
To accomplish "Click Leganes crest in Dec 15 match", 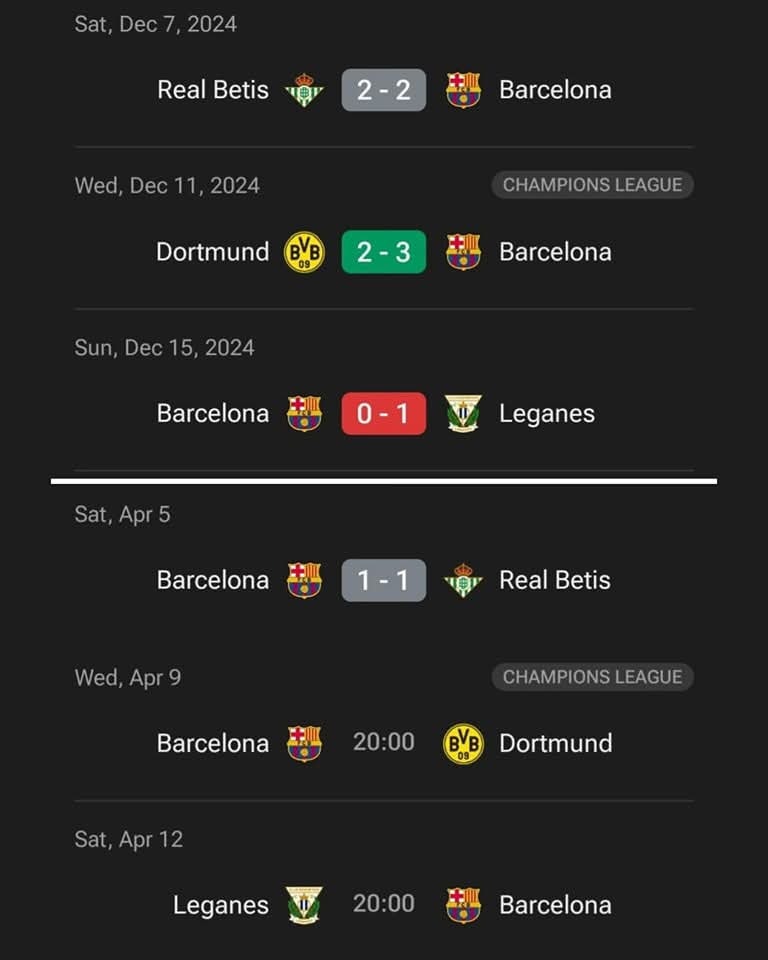I will pyautogui.click(x=463, y=413).
